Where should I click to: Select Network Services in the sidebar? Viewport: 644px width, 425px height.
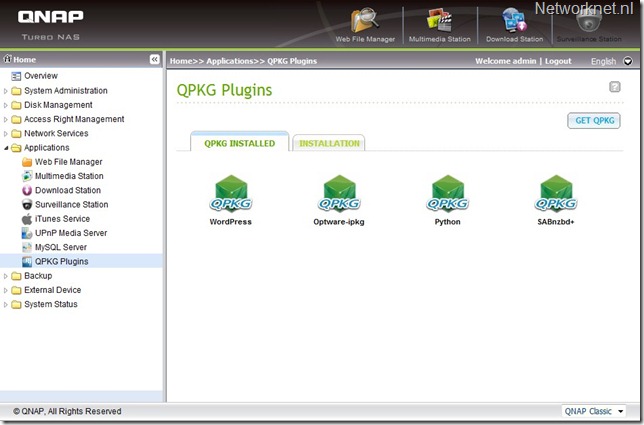tap(56, 133)
